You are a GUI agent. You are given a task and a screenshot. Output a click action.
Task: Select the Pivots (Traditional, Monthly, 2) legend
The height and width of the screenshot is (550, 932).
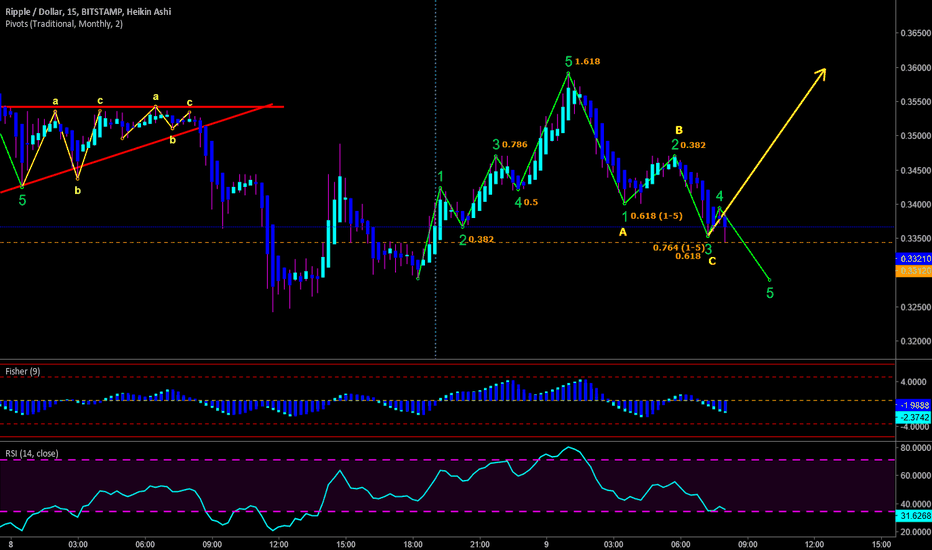click(x=64, y=24)
